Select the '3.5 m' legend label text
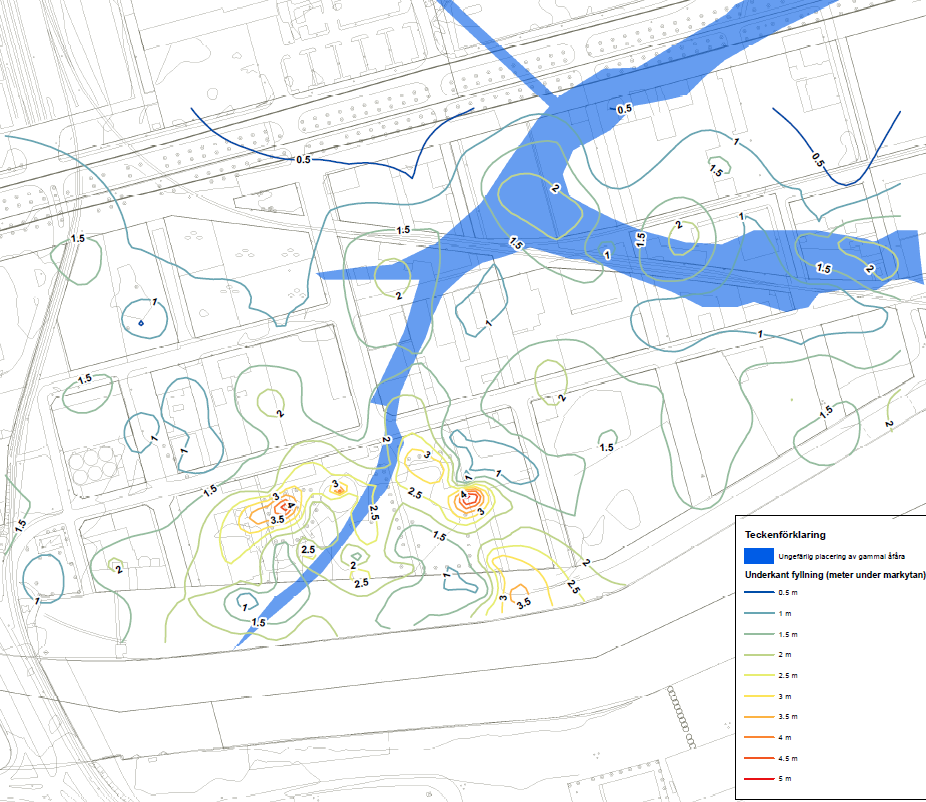 [788, 716]
